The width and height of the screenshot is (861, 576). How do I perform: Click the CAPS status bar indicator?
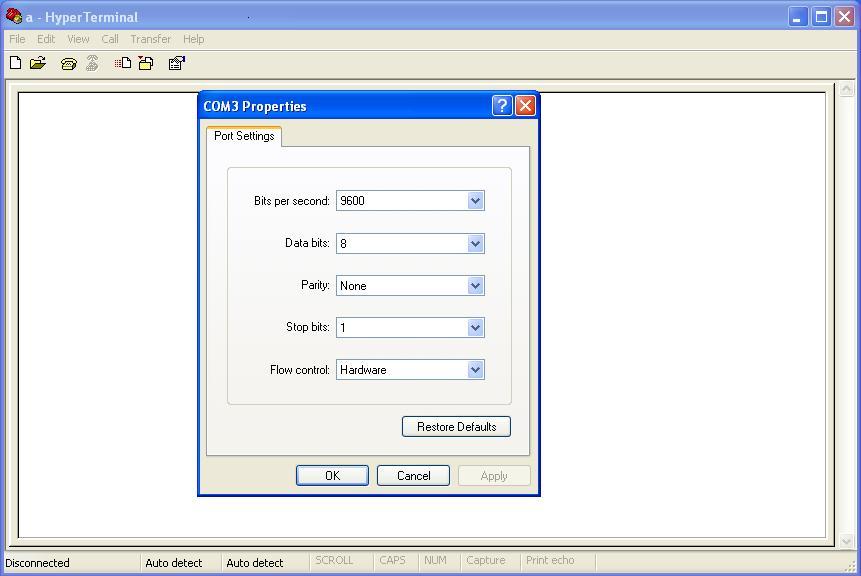[x=392, y=561]
